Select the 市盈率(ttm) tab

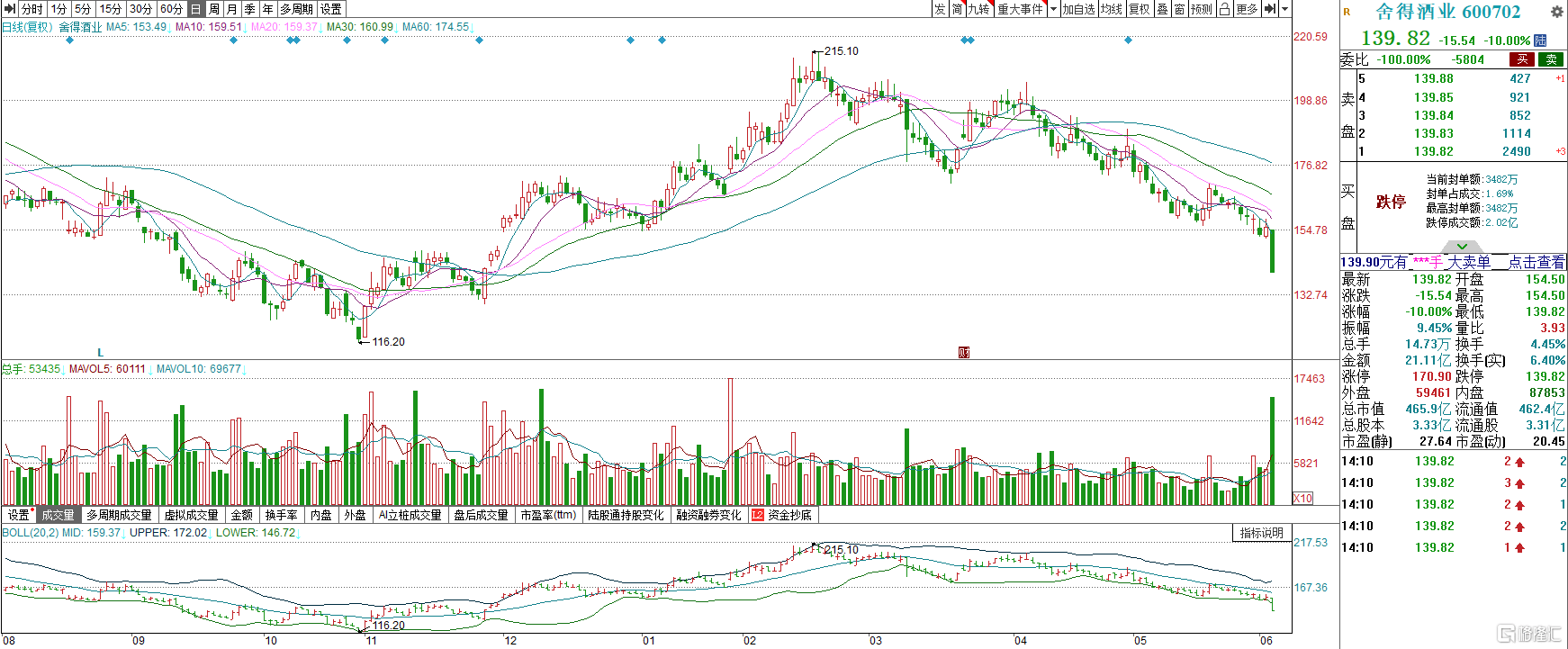548,515
